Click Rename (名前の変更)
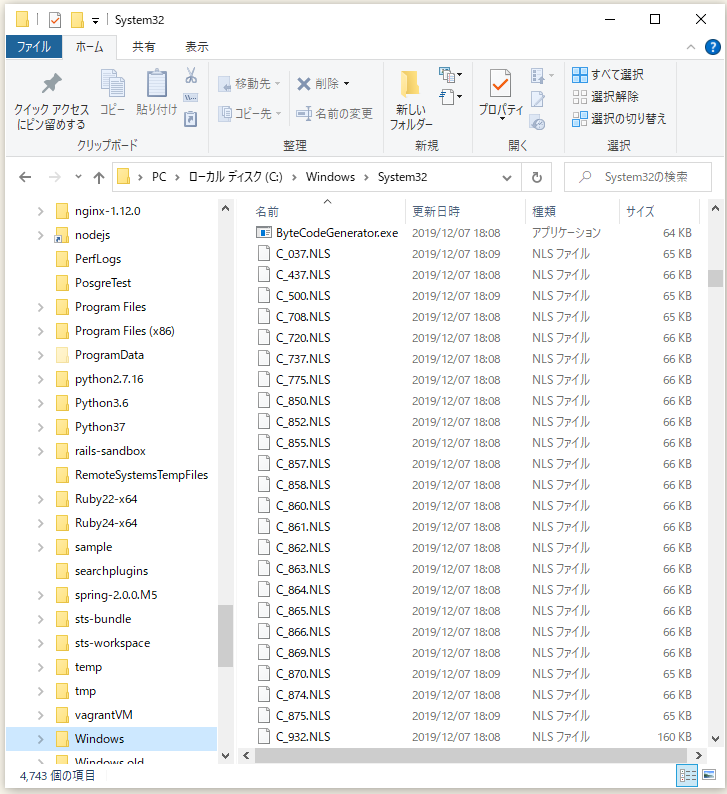 (334, 113)
